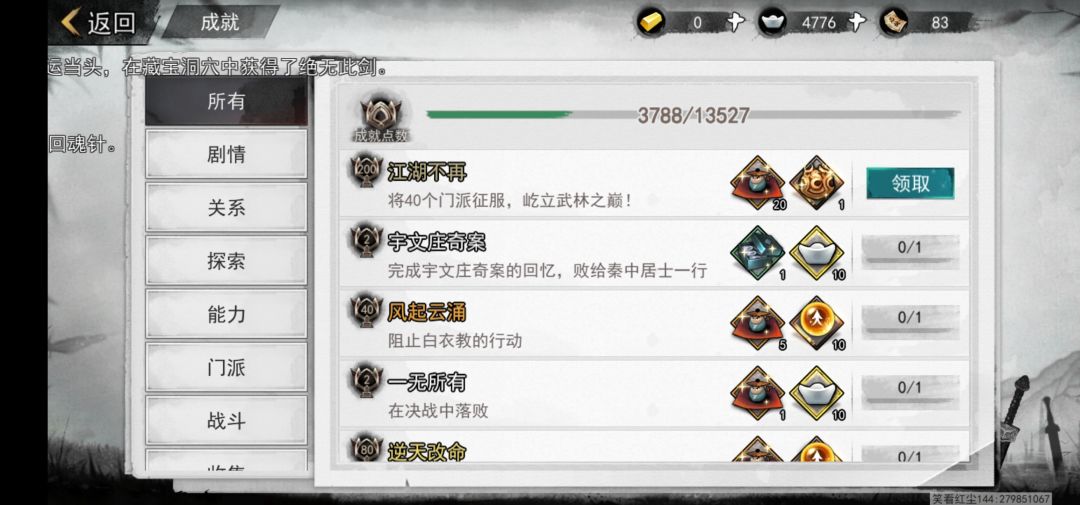The image size is (1080, 505).
Task: Switch to the 剧情 category
Action: click(226, 154)
